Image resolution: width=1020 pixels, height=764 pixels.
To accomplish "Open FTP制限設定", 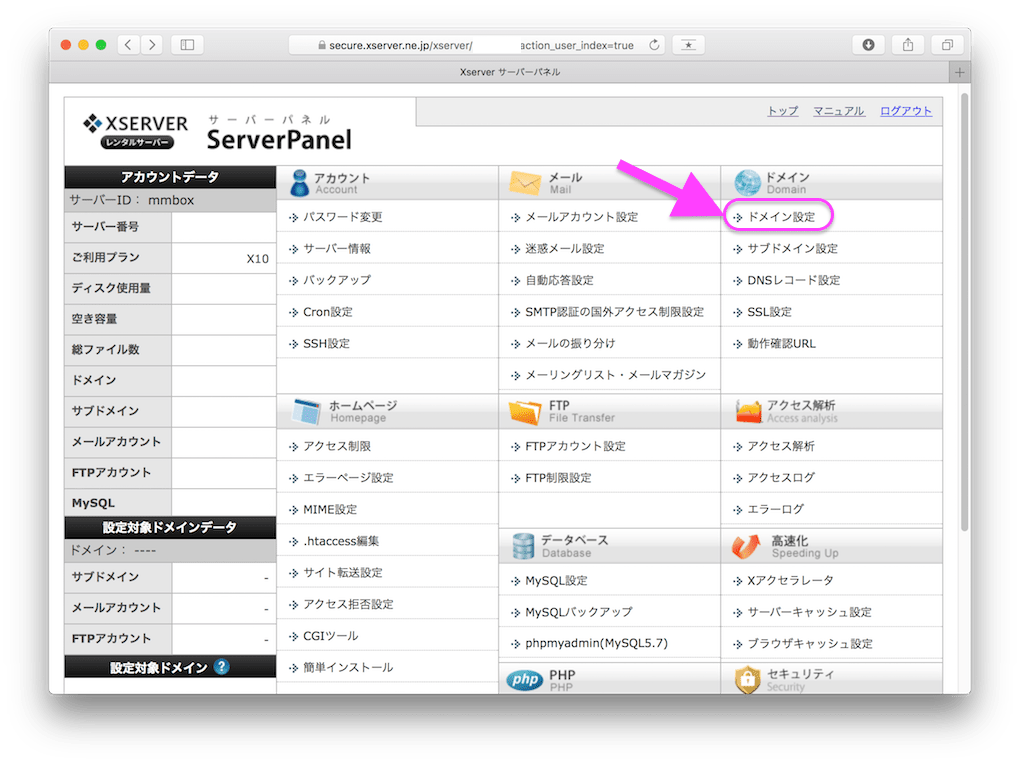I will 558,478.
